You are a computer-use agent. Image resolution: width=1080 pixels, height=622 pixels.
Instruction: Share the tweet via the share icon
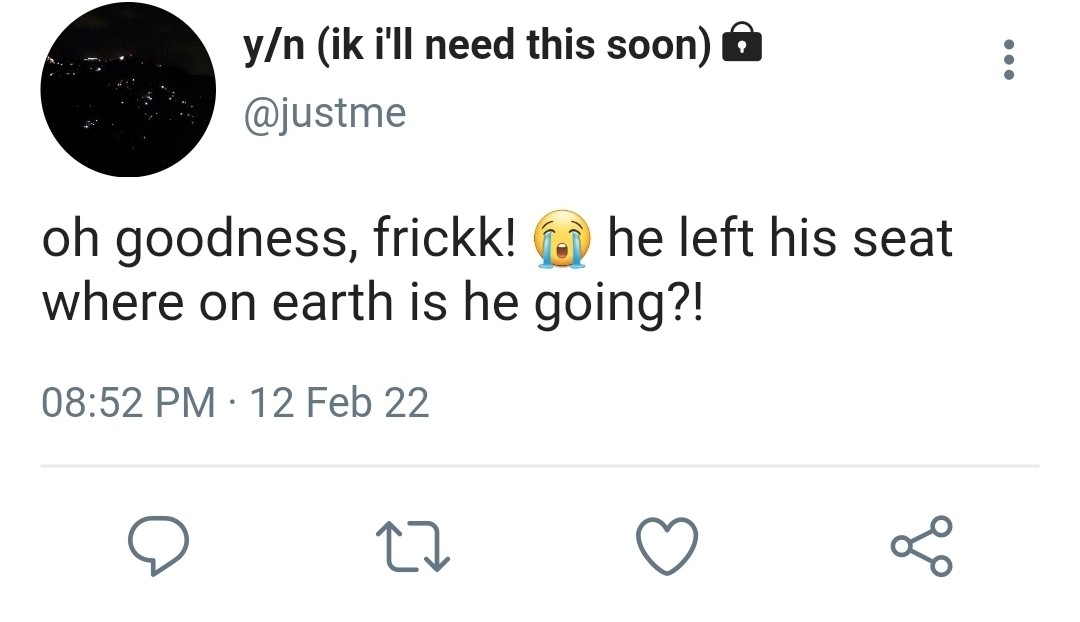pos(920,546)
